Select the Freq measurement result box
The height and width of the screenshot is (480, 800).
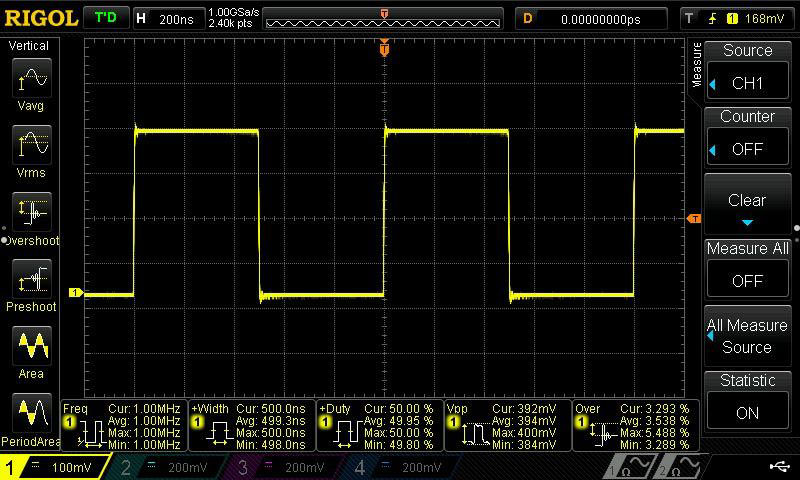(123, 426)
